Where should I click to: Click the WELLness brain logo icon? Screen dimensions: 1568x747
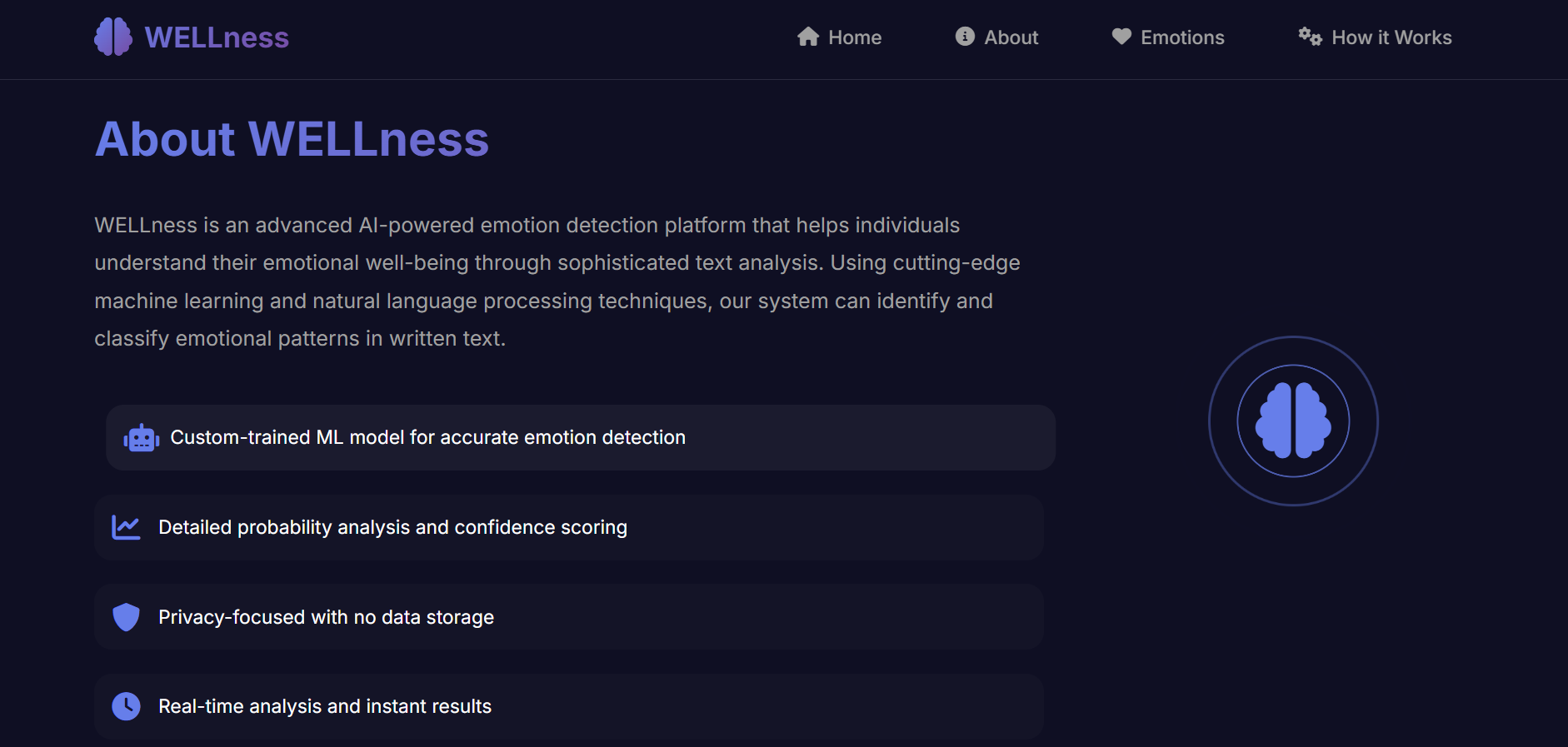(x=113, y=37)
